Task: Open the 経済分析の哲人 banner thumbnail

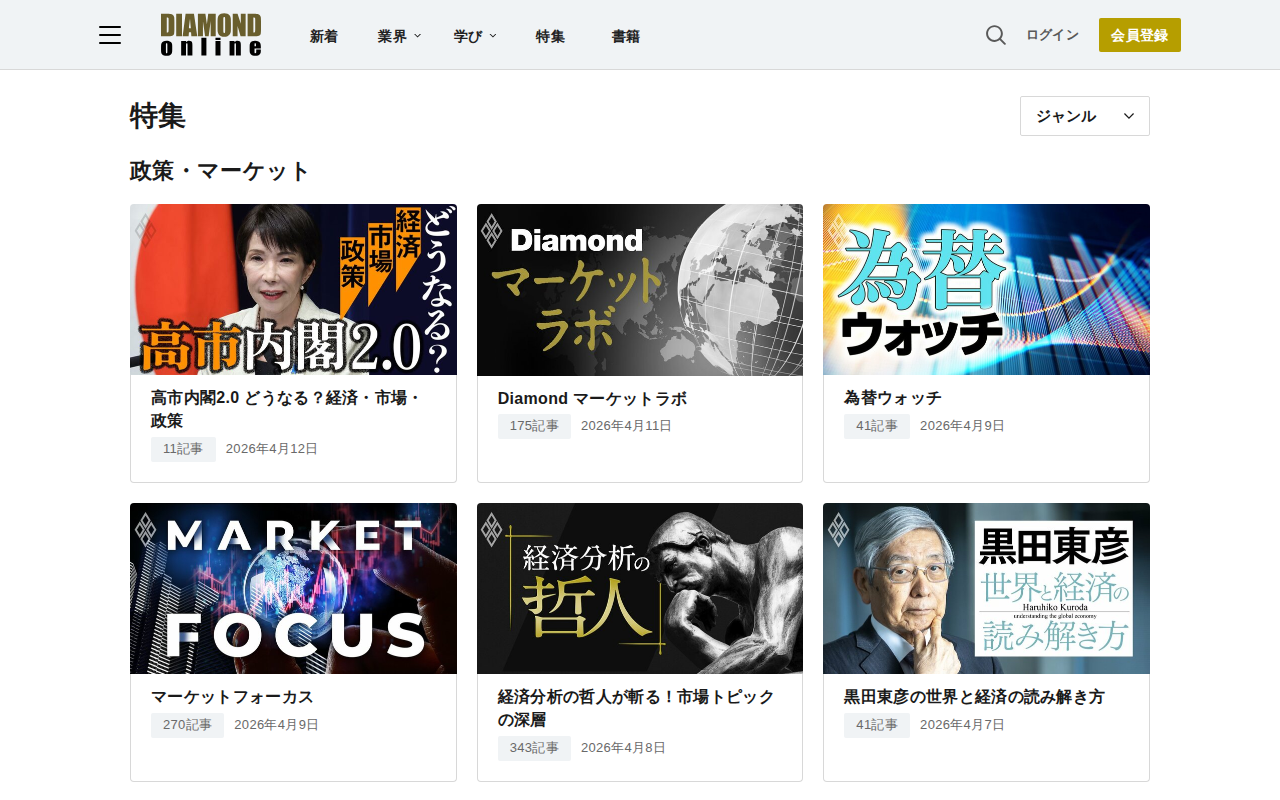Action: pos(640,588)
